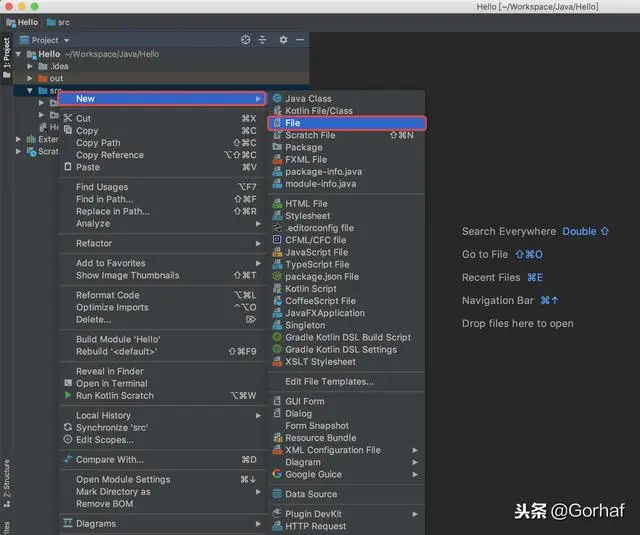640x535 pixels.
Task: Click the src breadcrumb in navigation bar
Action: [x=58, y=22]
